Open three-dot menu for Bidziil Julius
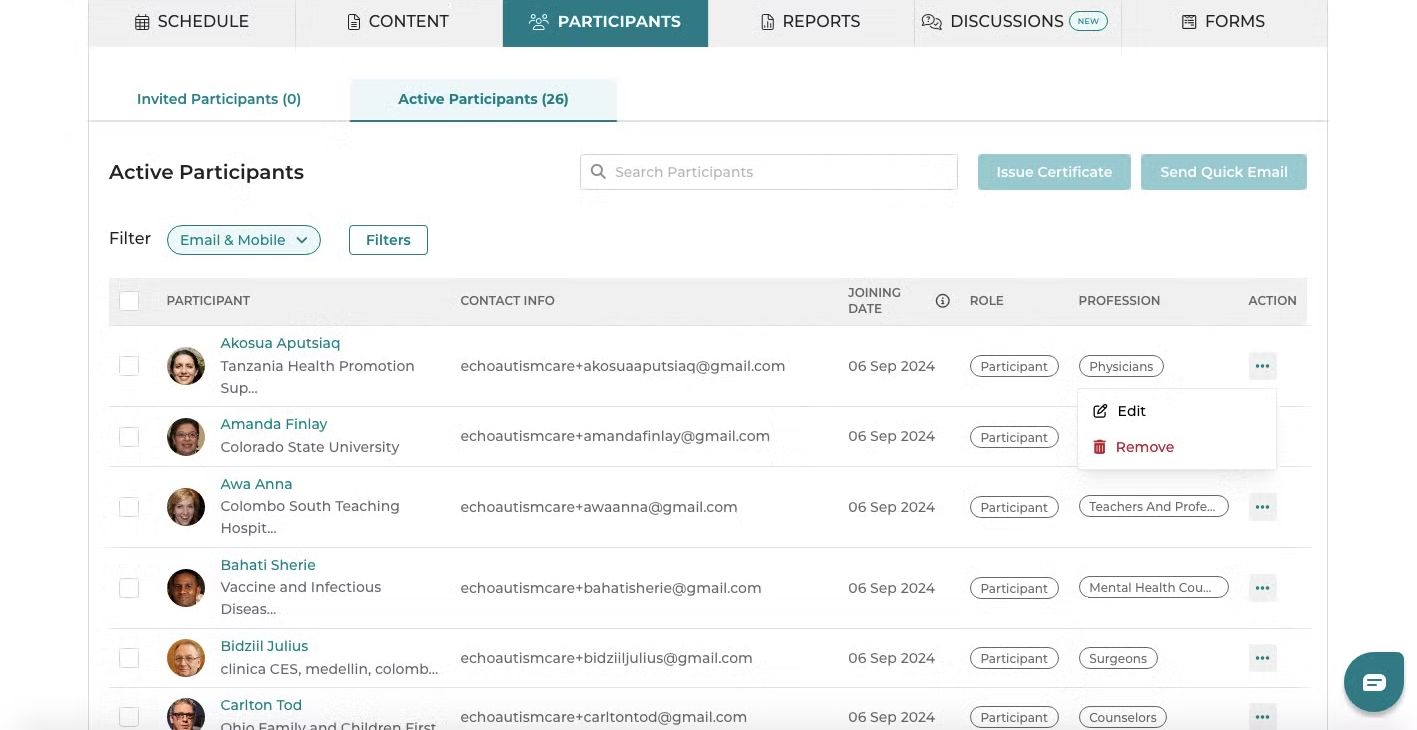The height and width of the screenshot is (730, 1417). click(1262, 658)
